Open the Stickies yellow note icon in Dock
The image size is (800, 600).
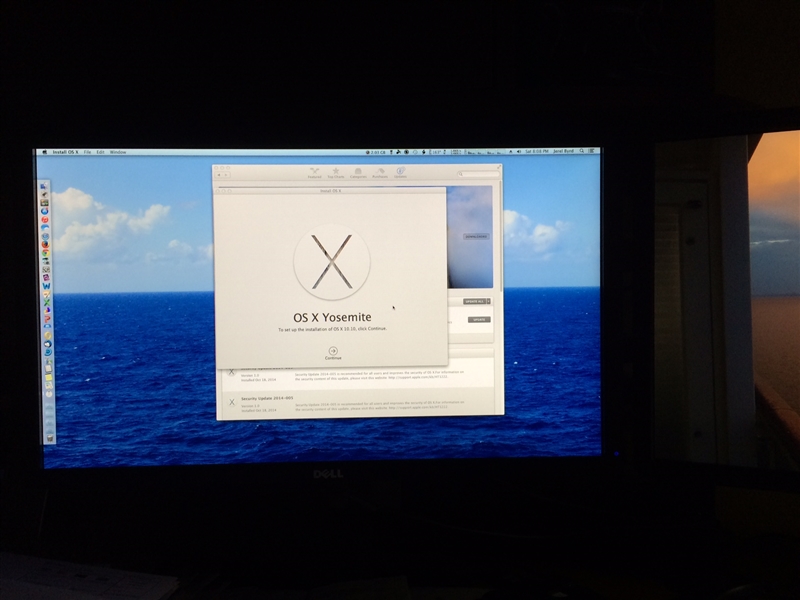click(x=48, y=377)
